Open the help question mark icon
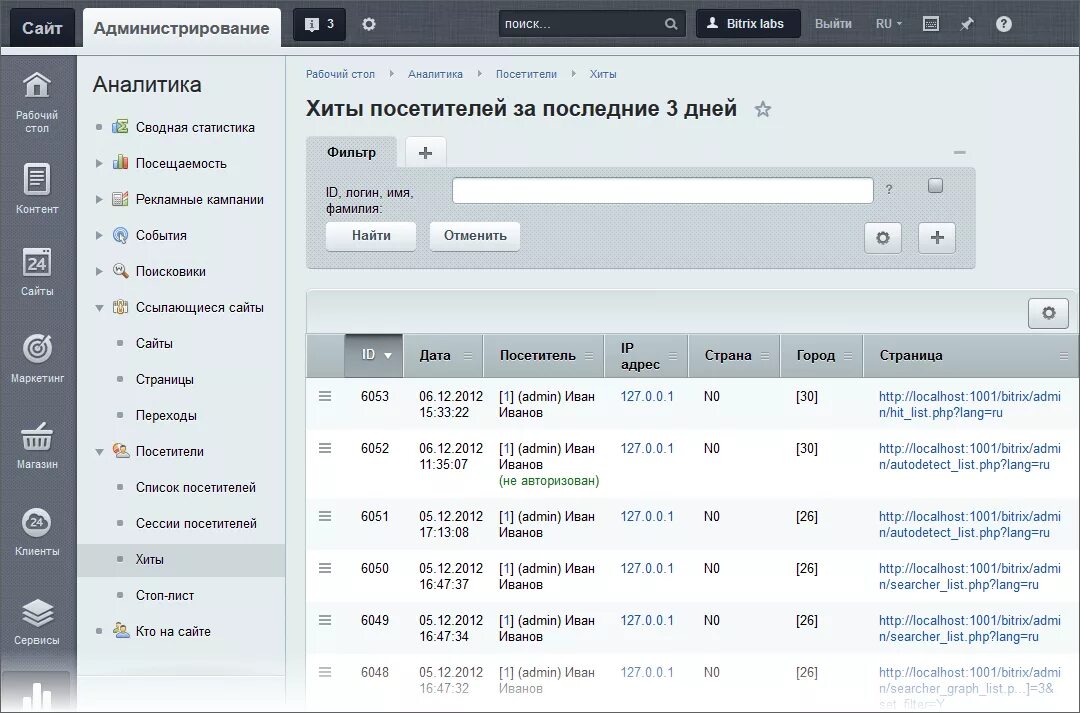 (1004, 24)
